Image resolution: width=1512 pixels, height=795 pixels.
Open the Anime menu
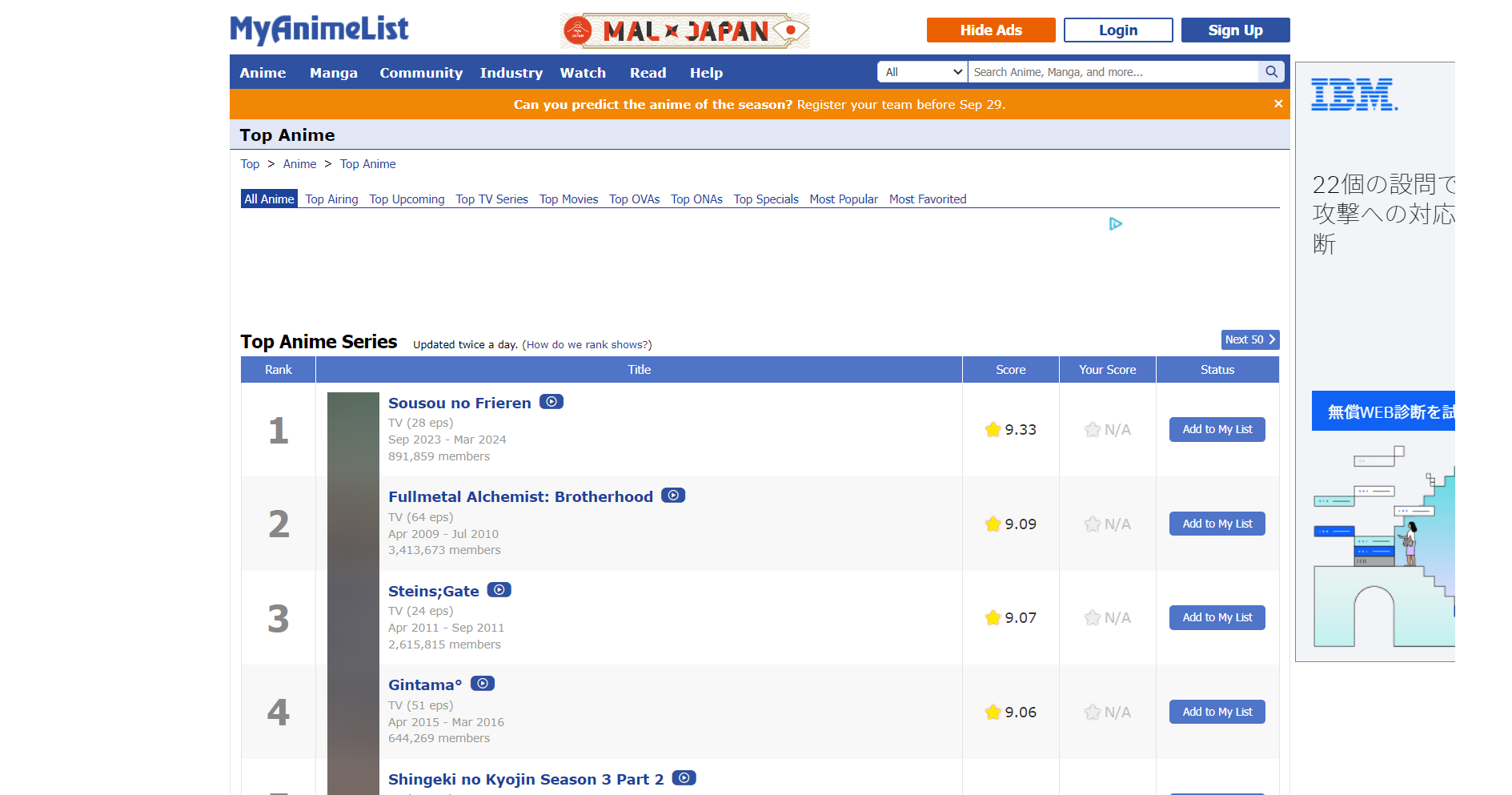(x=263, y=73)
